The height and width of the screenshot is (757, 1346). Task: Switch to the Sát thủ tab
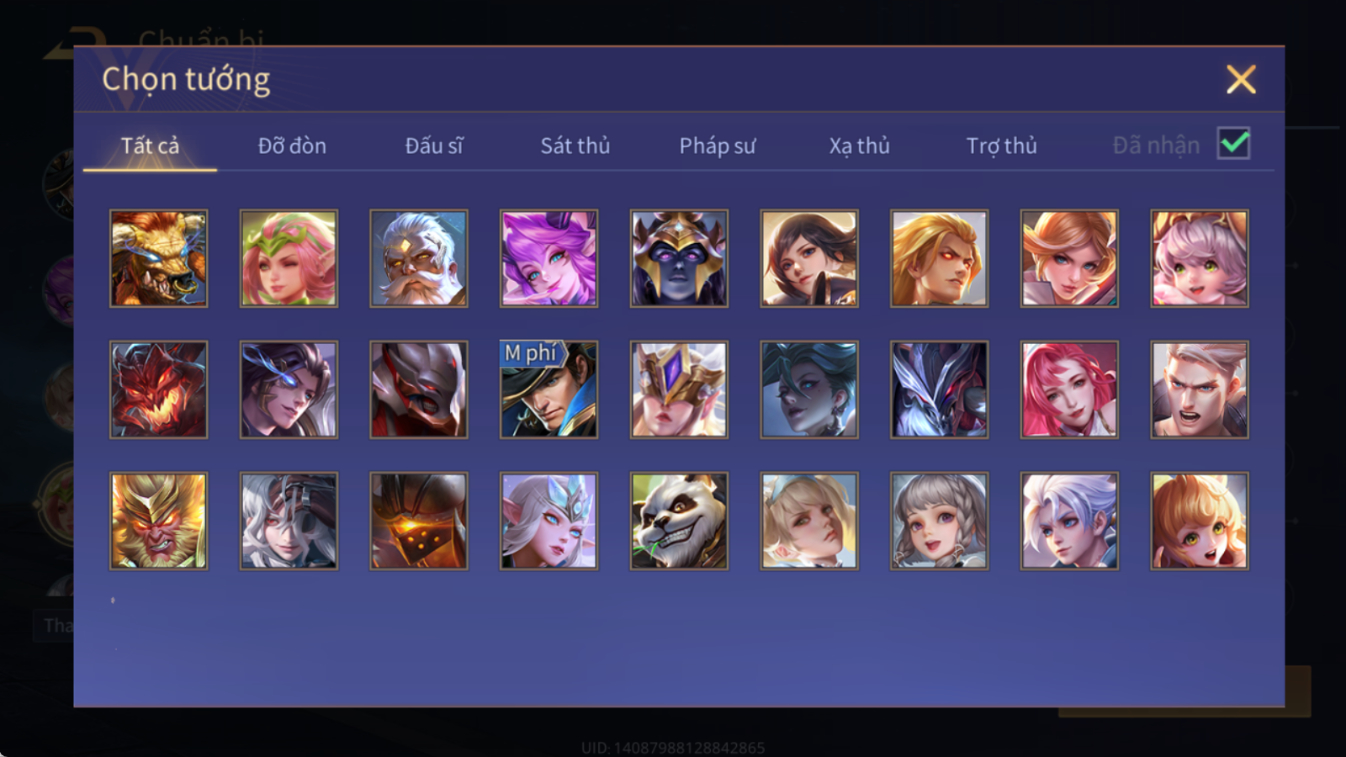[575, 145]
